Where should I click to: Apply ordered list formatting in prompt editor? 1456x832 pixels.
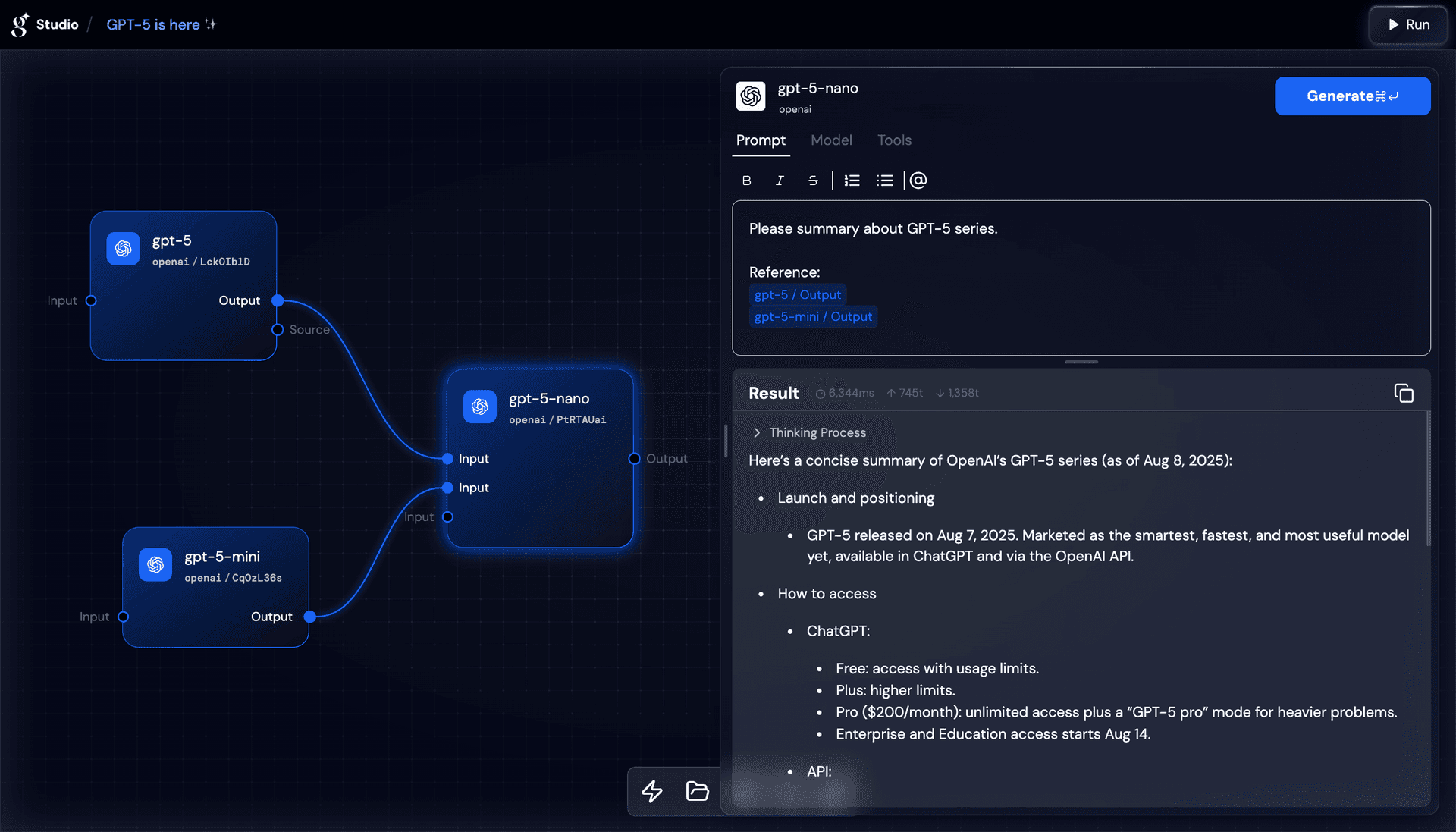tap(851, 181)
